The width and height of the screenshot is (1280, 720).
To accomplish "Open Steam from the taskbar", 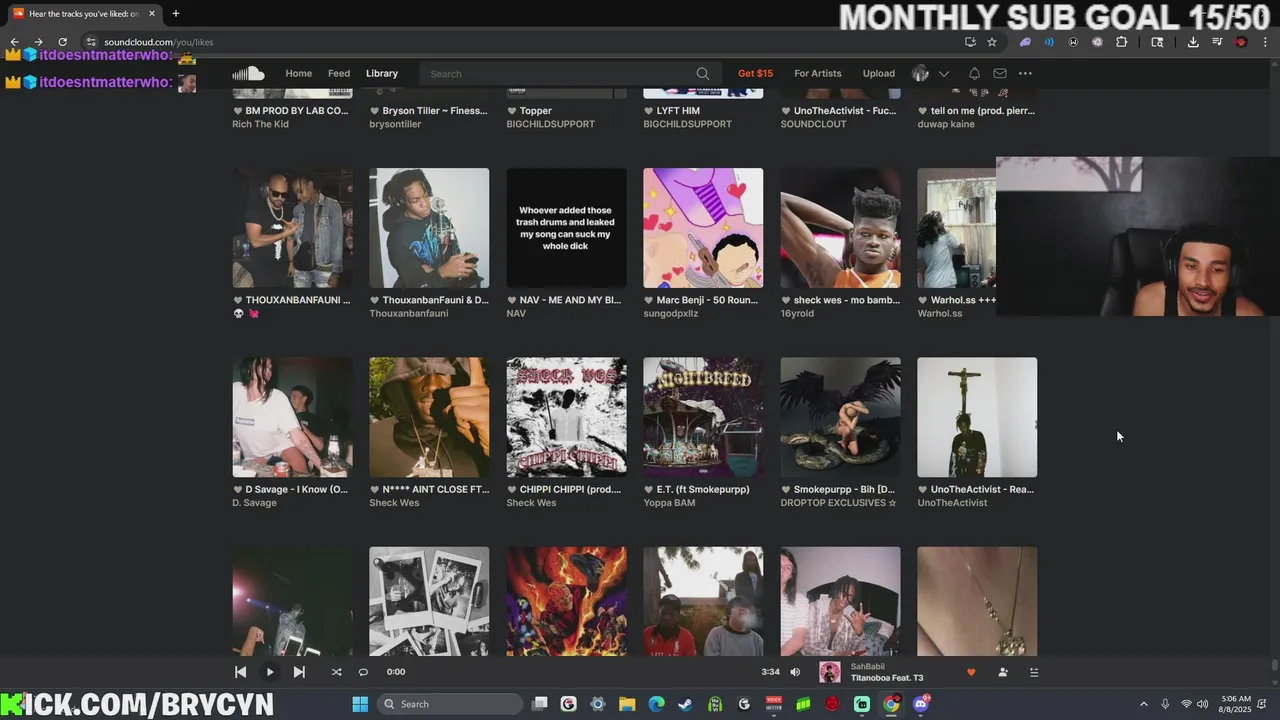I will click(685, 704).
